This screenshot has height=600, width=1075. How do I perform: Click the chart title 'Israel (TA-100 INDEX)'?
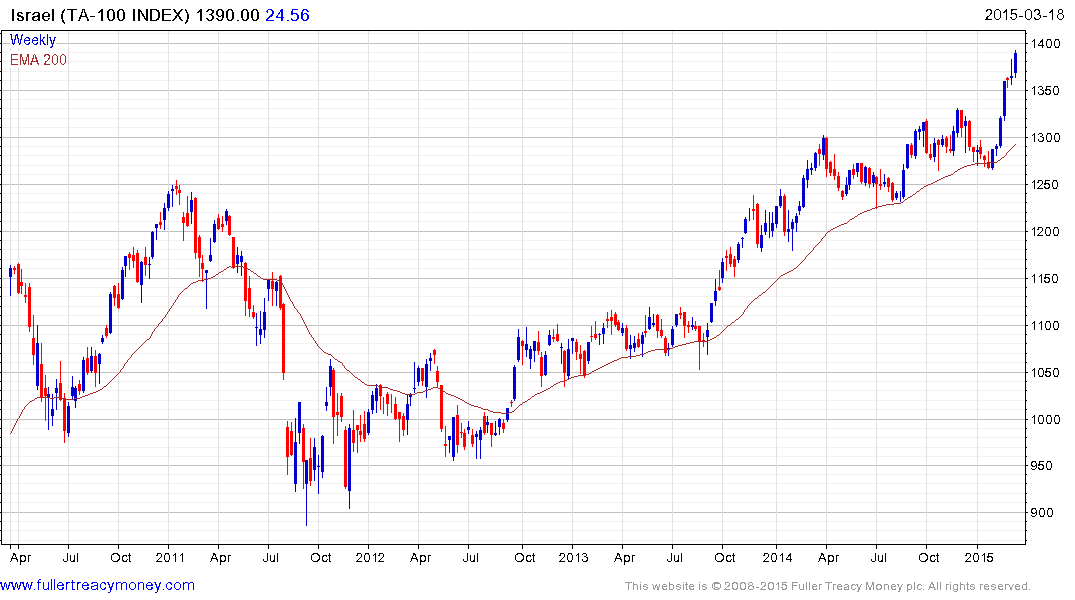click(100, 15)
